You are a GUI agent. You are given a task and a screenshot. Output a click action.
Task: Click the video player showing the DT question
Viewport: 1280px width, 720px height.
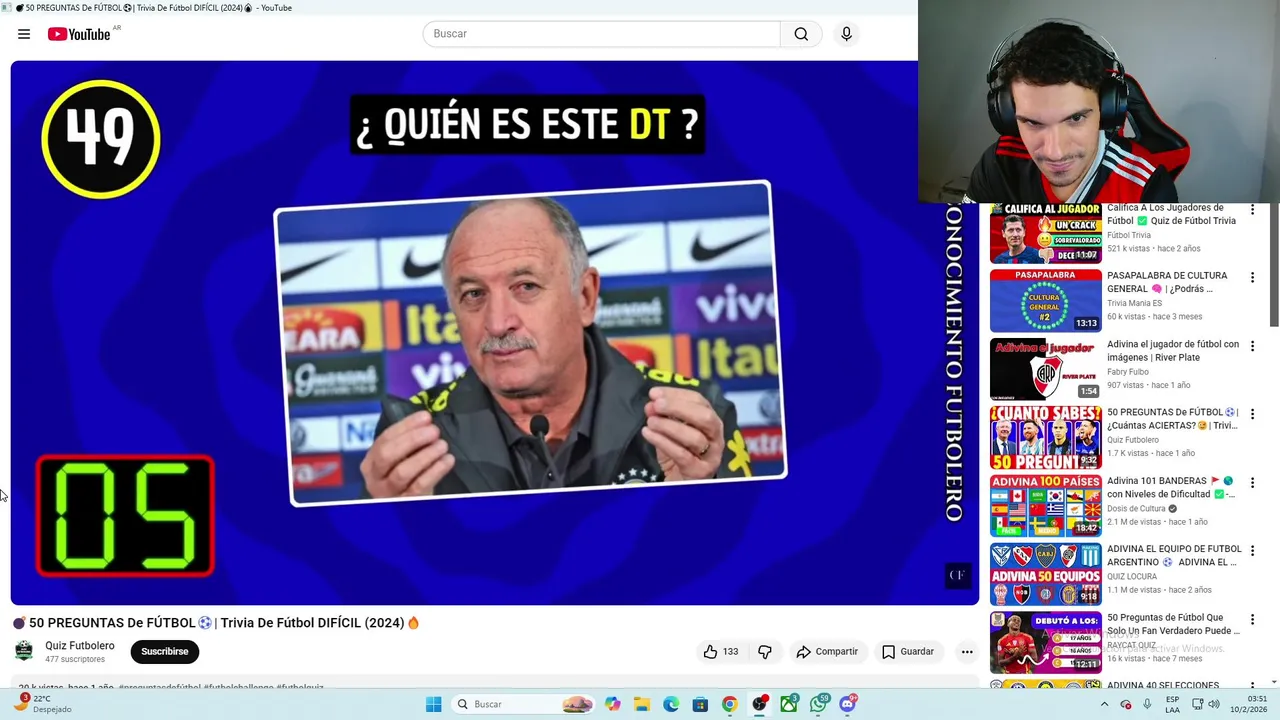(494, 333)
